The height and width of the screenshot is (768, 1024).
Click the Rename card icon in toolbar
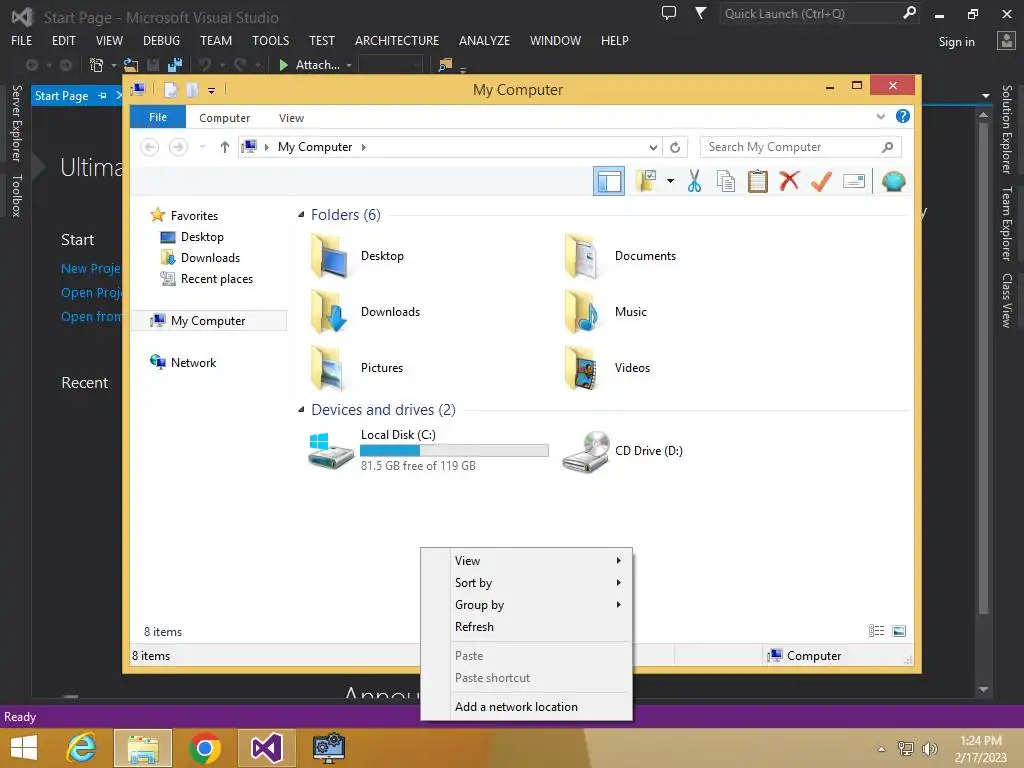854,181
